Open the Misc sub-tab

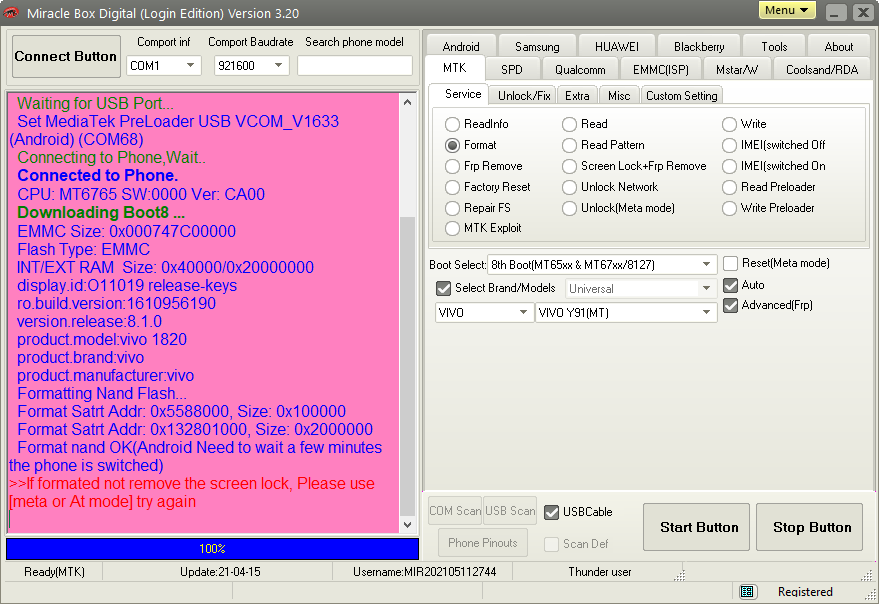[x=619, y=96]
